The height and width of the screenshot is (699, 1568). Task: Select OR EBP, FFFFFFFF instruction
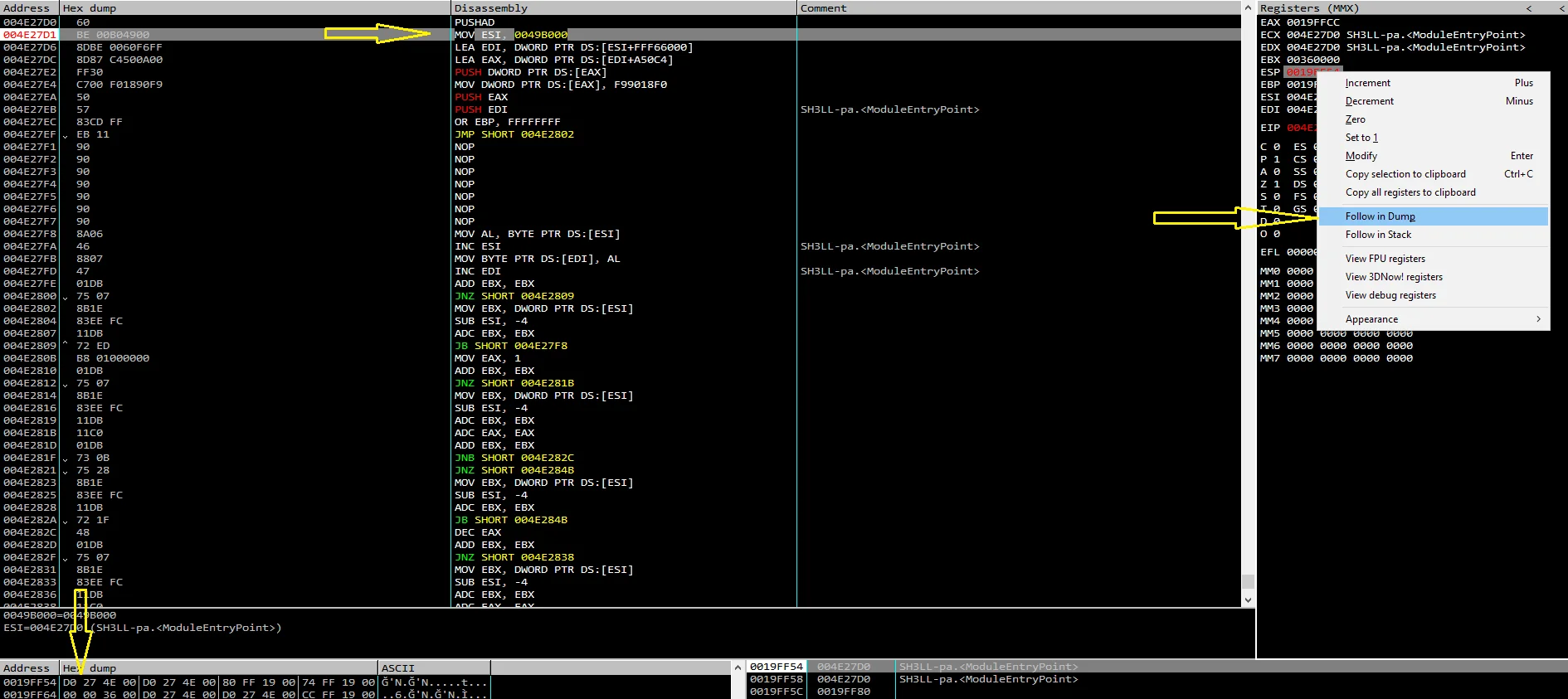(x=508, y=122)
